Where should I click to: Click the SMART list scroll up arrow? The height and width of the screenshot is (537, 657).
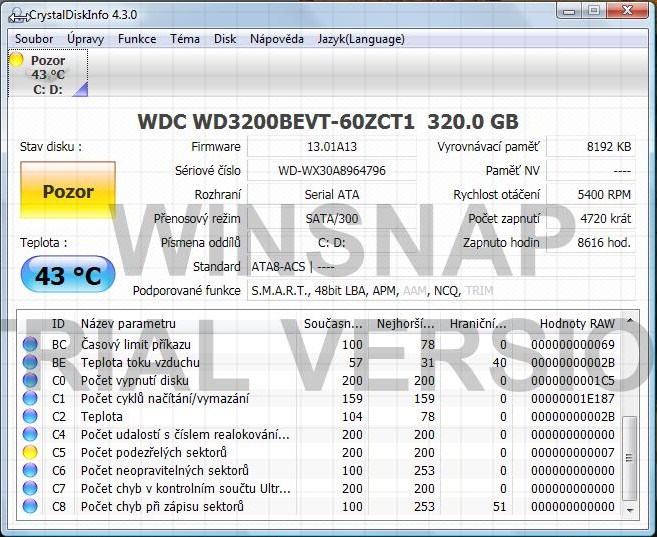click(x=629, y=321)
